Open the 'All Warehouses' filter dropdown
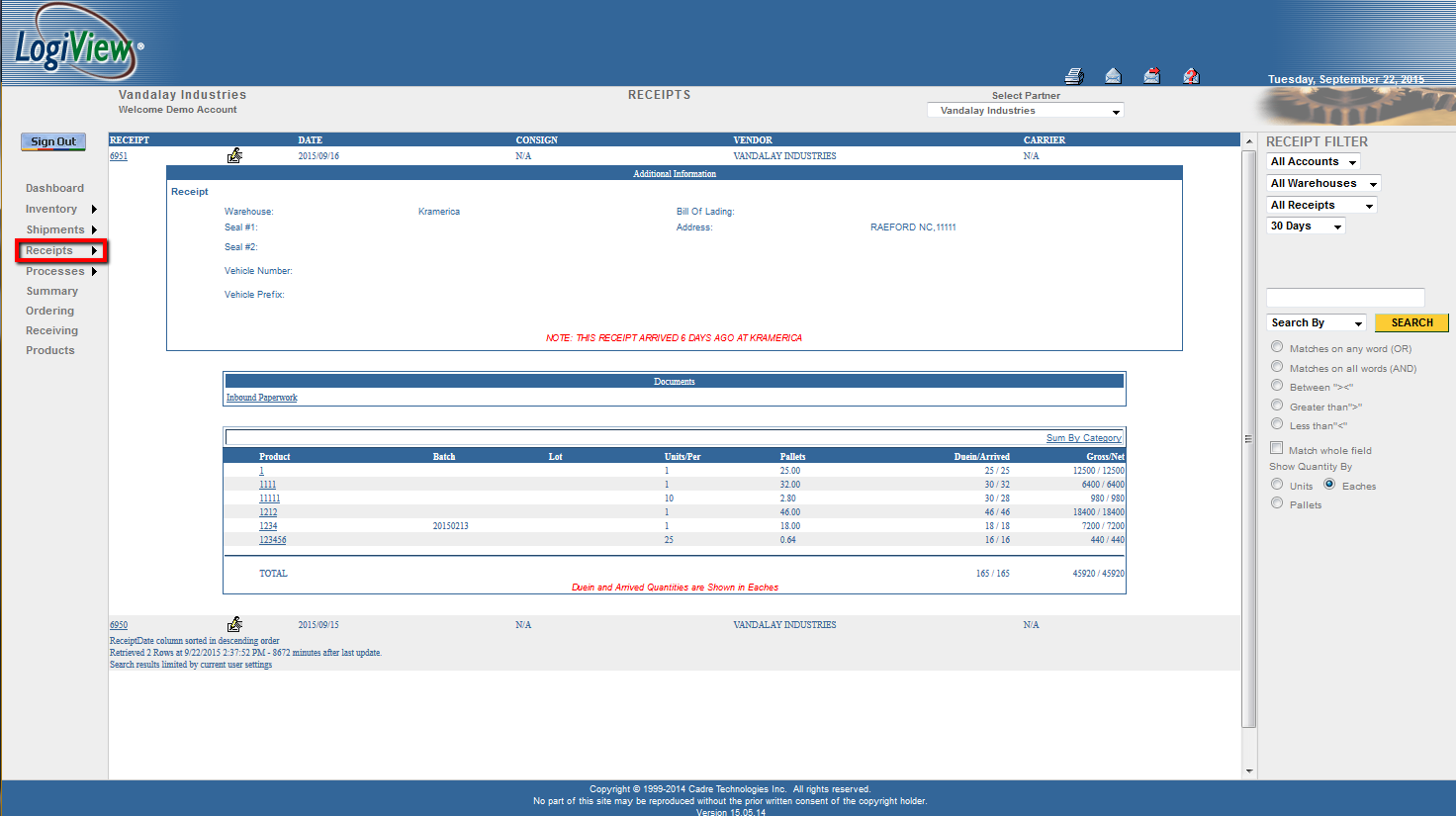 coord(1323,184)
